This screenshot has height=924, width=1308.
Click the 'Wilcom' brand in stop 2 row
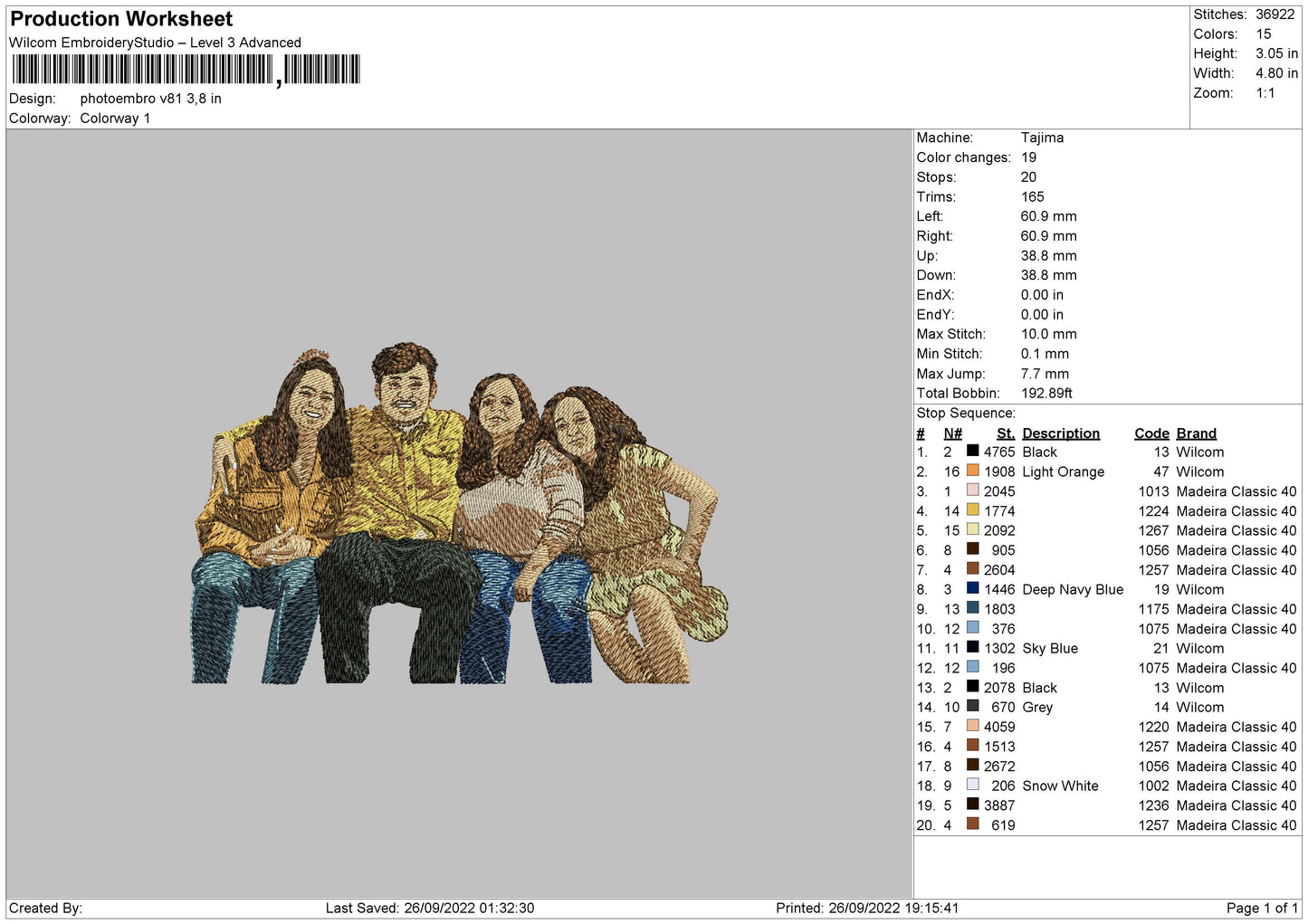pos(1199,472)
